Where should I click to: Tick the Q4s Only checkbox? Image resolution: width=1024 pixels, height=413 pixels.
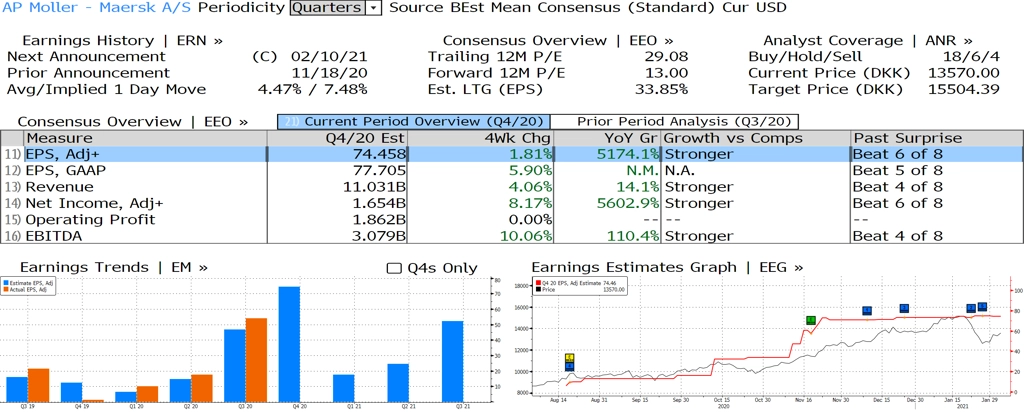(394, 269)
